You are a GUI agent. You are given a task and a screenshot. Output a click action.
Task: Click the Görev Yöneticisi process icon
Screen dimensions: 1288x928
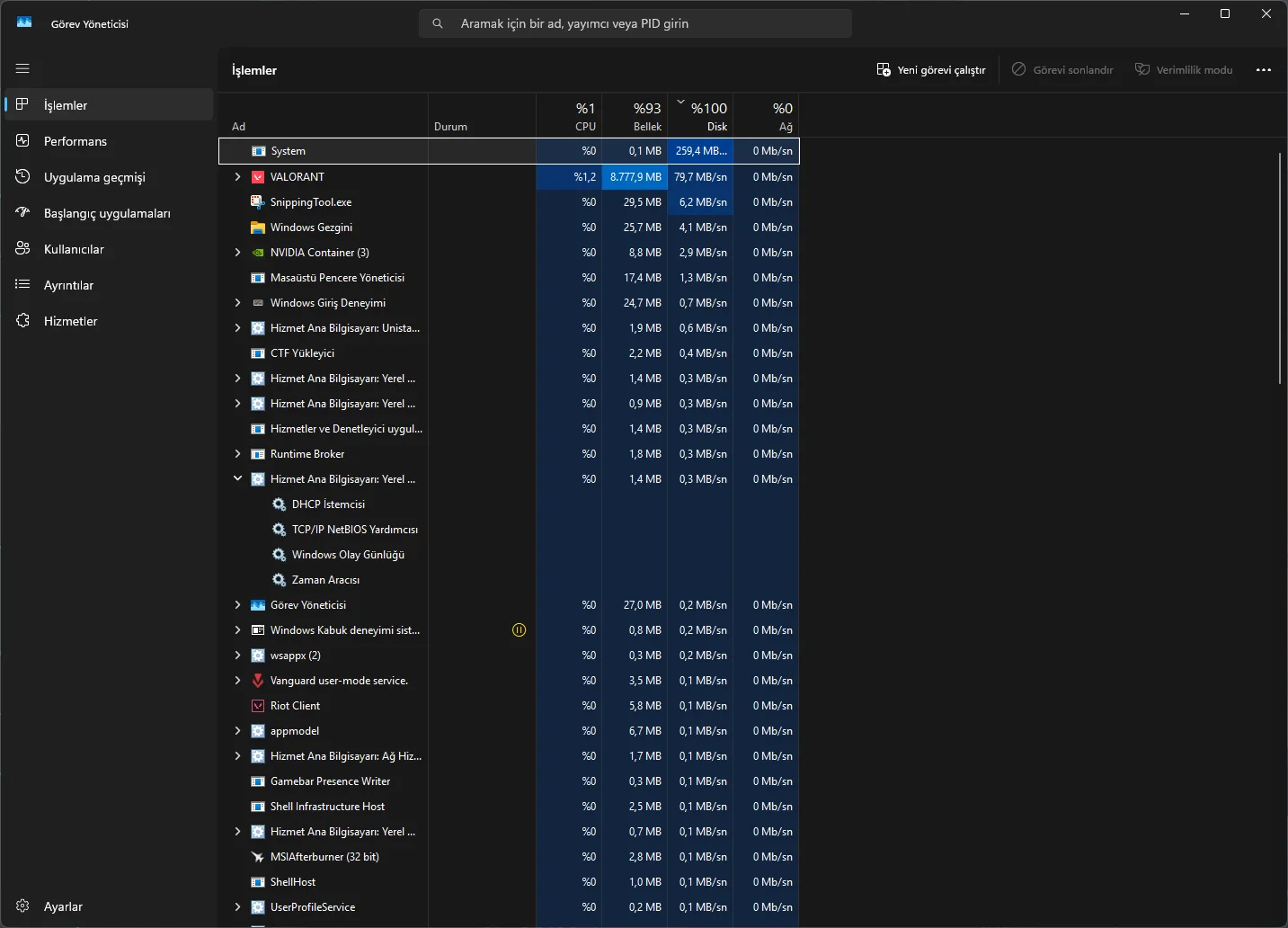(258, 605)
